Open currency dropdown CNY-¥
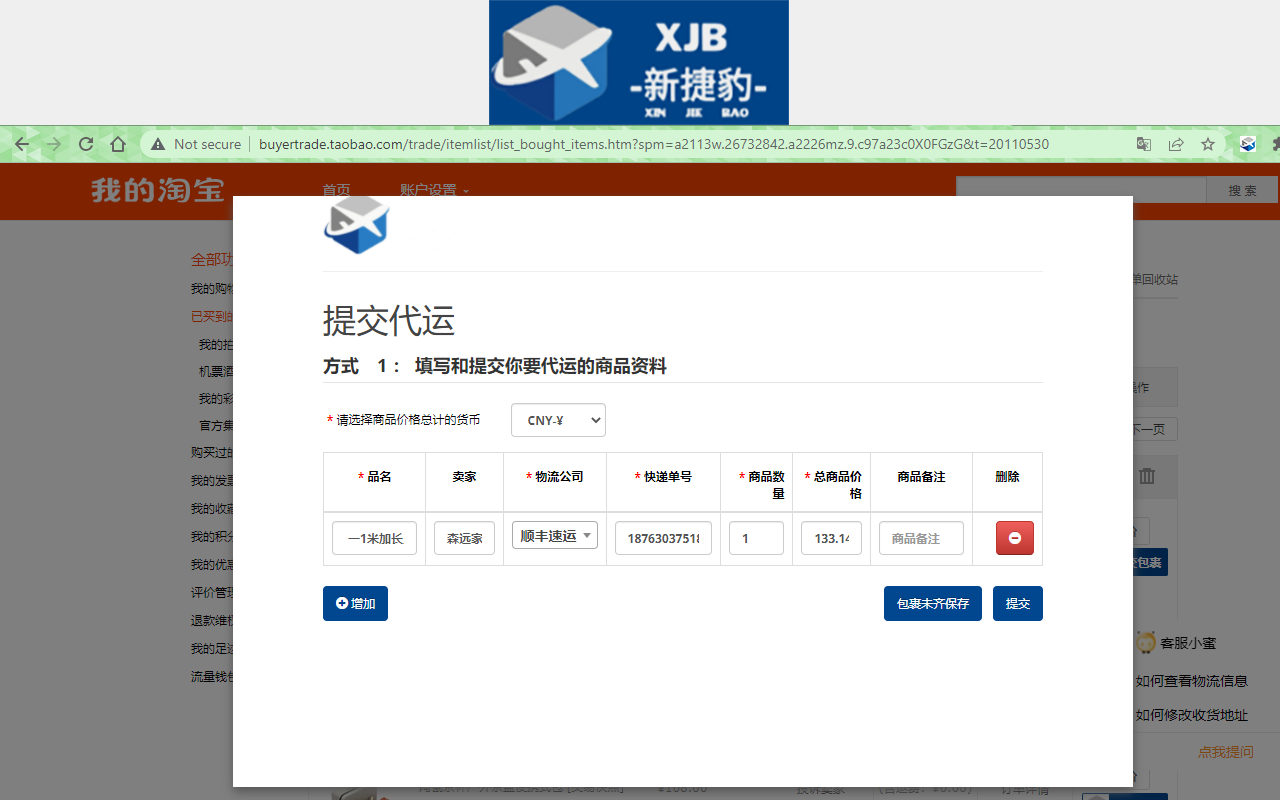Image resolution: width=1280 pixels, height=800 pixels. (558, 420)
